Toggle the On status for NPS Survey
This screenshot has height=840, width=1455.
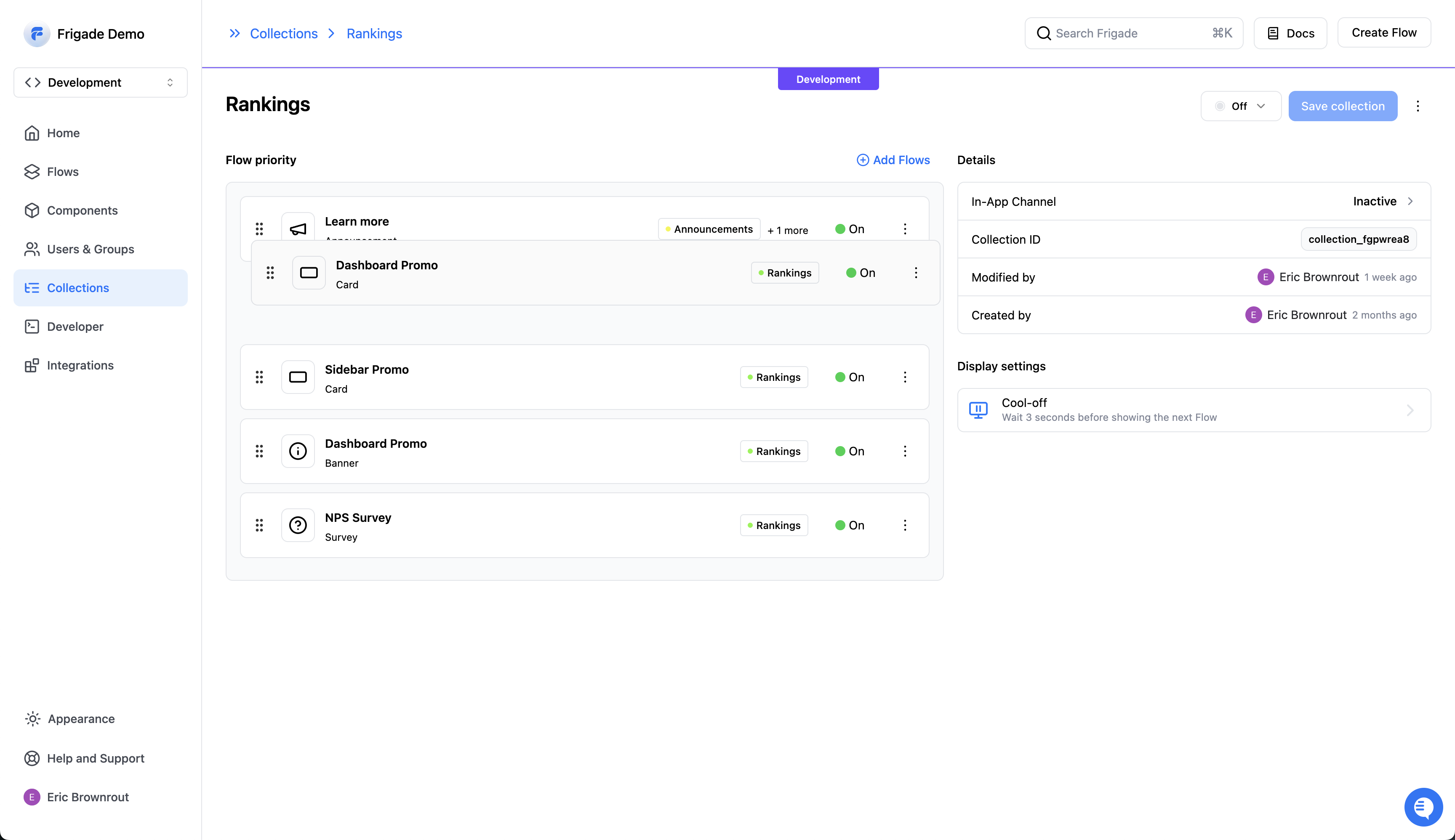(x=850, y=525)
